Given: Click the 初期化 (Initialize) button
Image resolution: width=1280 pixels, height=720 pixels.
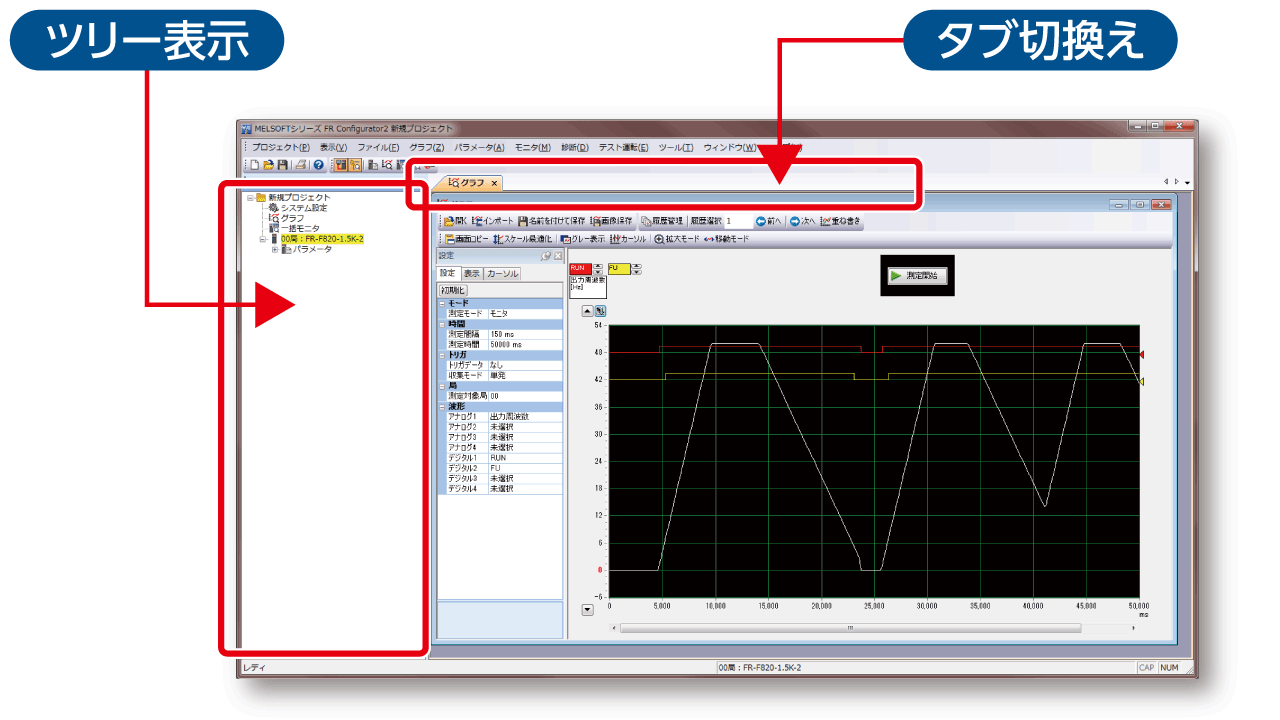Looking at the screenshot, I should click(453, 289).
